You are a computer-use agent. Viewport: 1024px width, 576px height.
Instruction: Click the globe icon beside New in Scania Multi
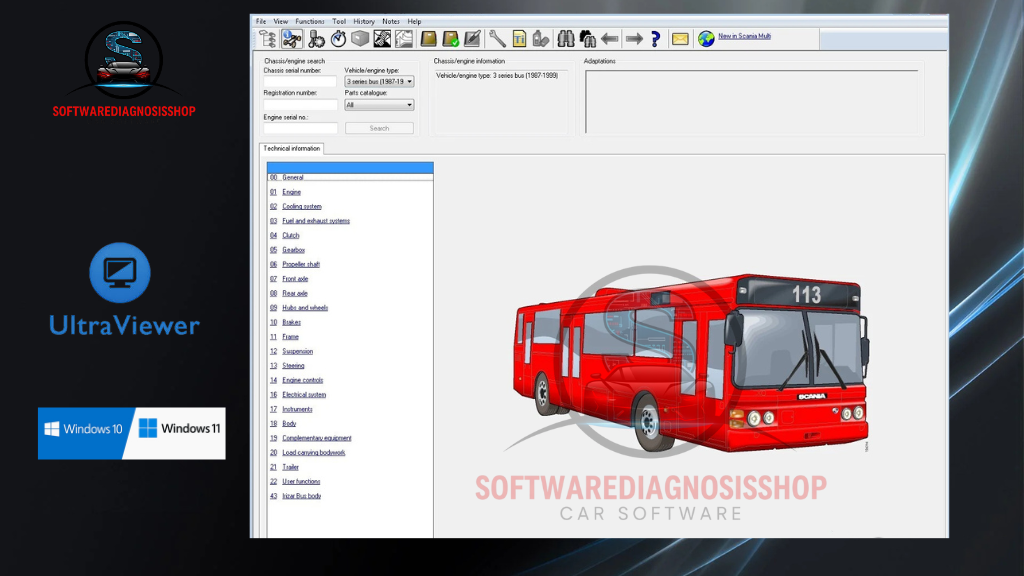coord(706,38)
